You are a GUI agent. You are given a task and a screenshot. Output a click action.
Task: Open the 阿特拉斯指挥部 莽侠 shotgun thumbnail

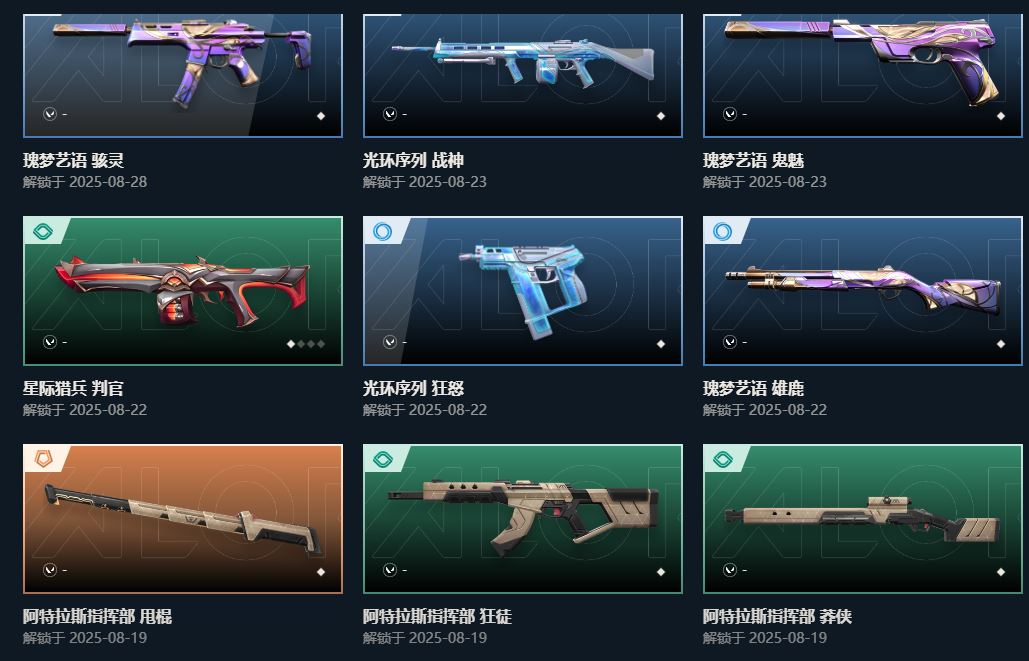tap(862, 519)
